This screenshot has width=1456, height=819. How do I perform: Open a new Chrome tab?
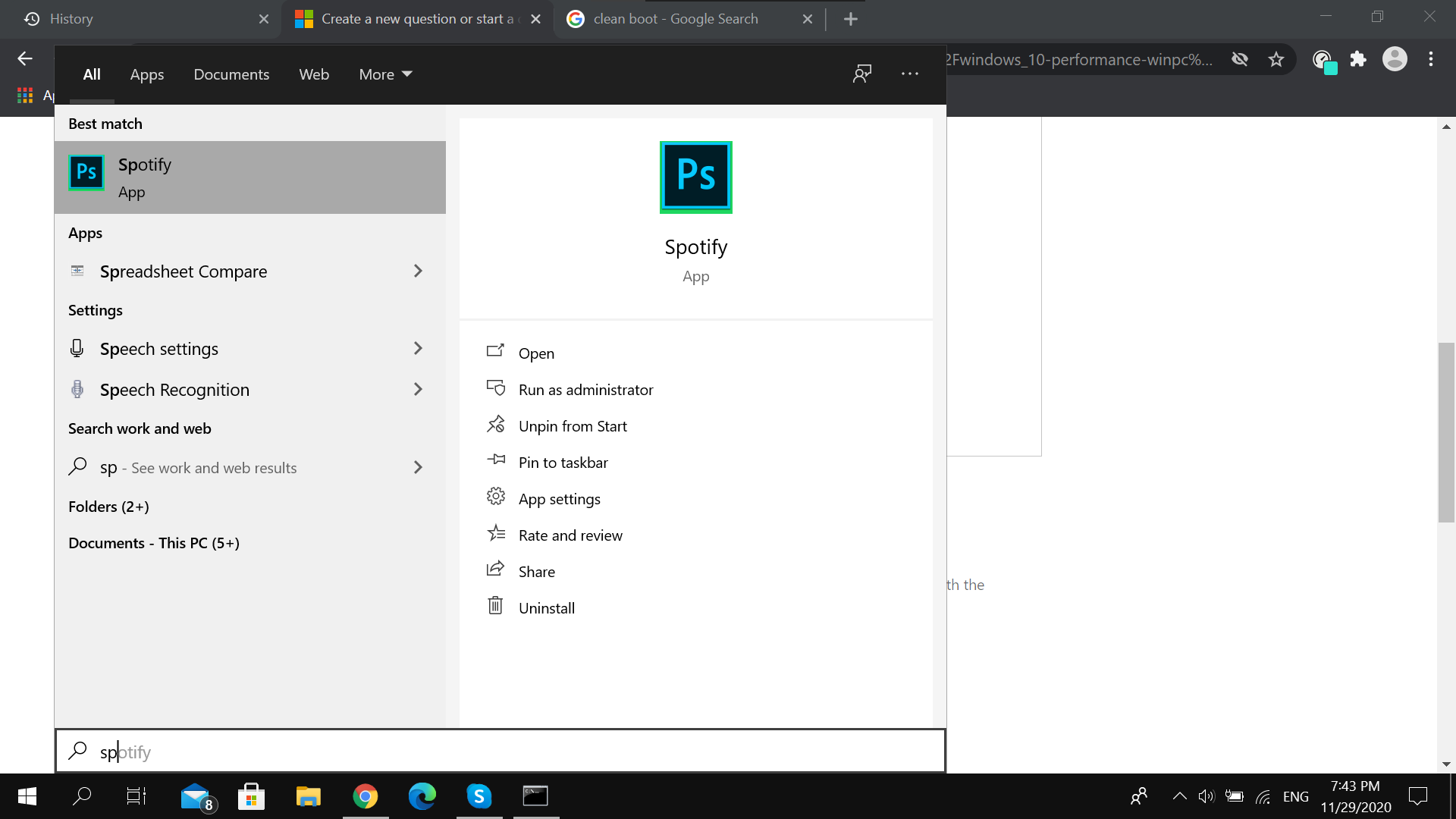(851, 19)
